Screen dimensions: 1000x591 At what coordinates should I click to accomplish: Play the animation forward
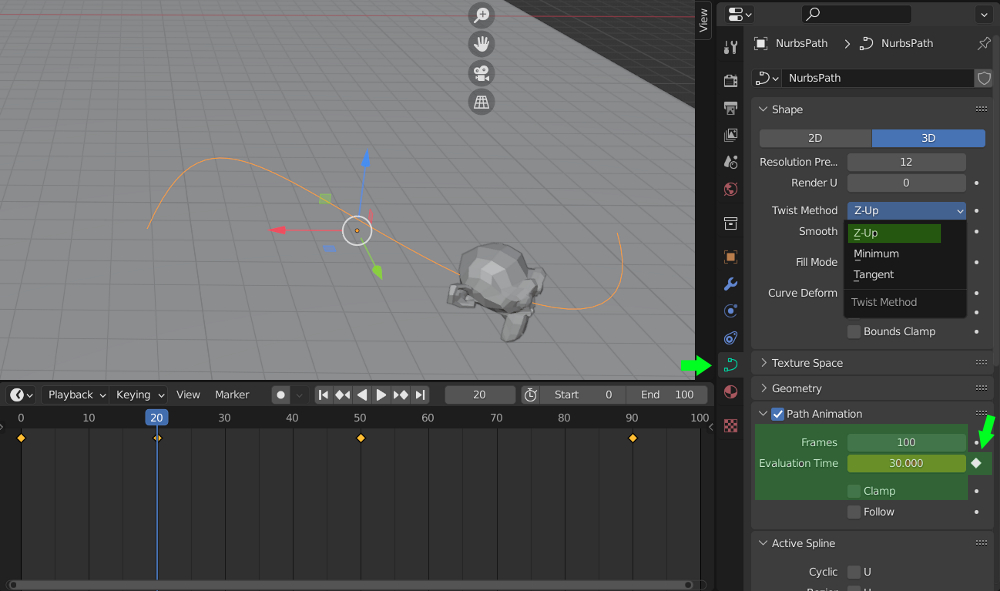[381, 395]
